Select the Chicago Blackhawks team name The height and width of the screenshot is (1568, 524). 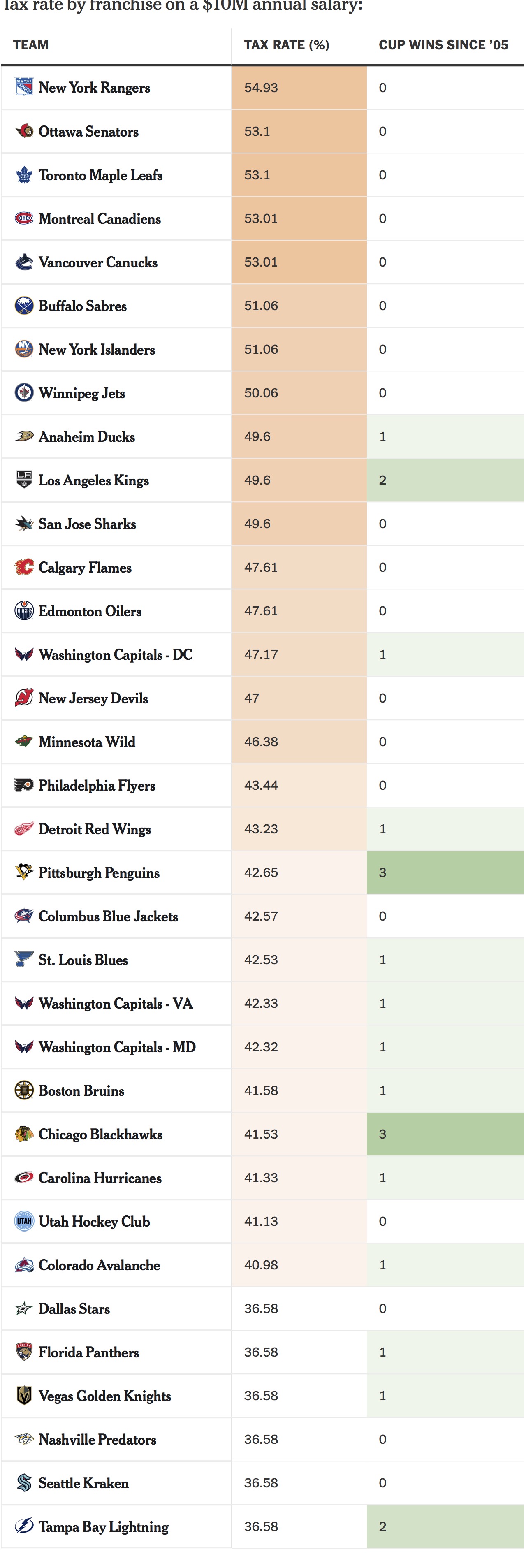[100, 1134]
